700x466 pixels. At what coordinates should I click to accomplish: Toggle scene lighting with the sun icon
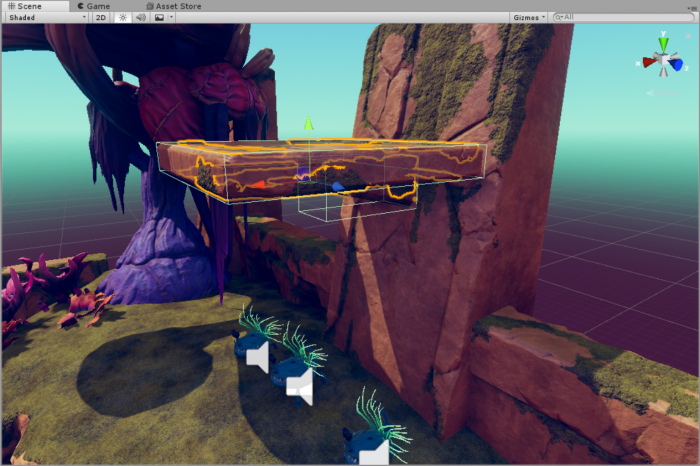coord(123,17)
